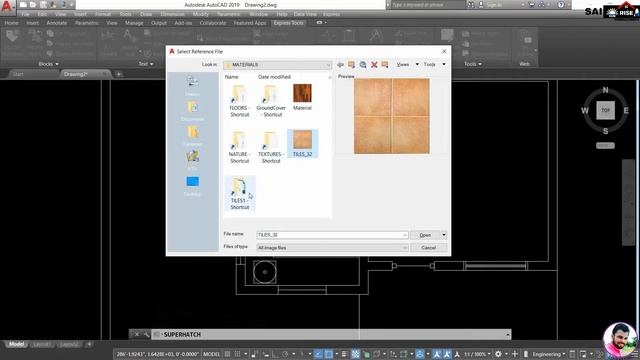640x360 pixels.
Task: Click the tile image in Preview pane
Action: (x=391, y=116)
